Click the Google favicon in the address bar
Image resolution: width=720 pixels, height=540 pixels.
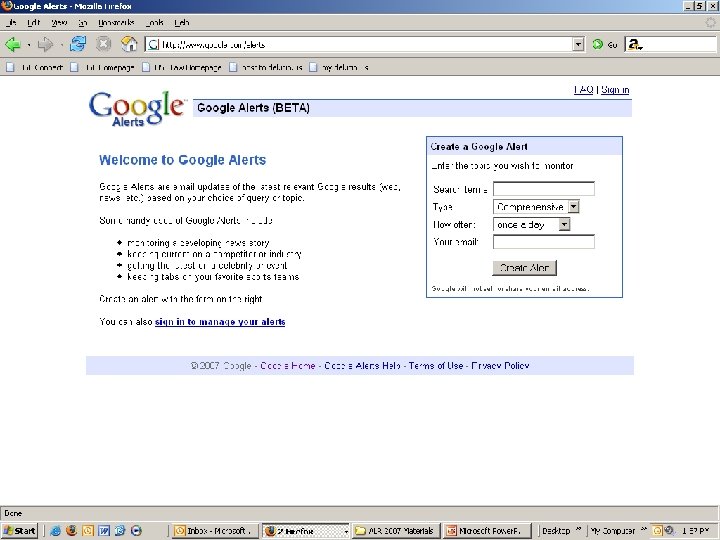153,45
